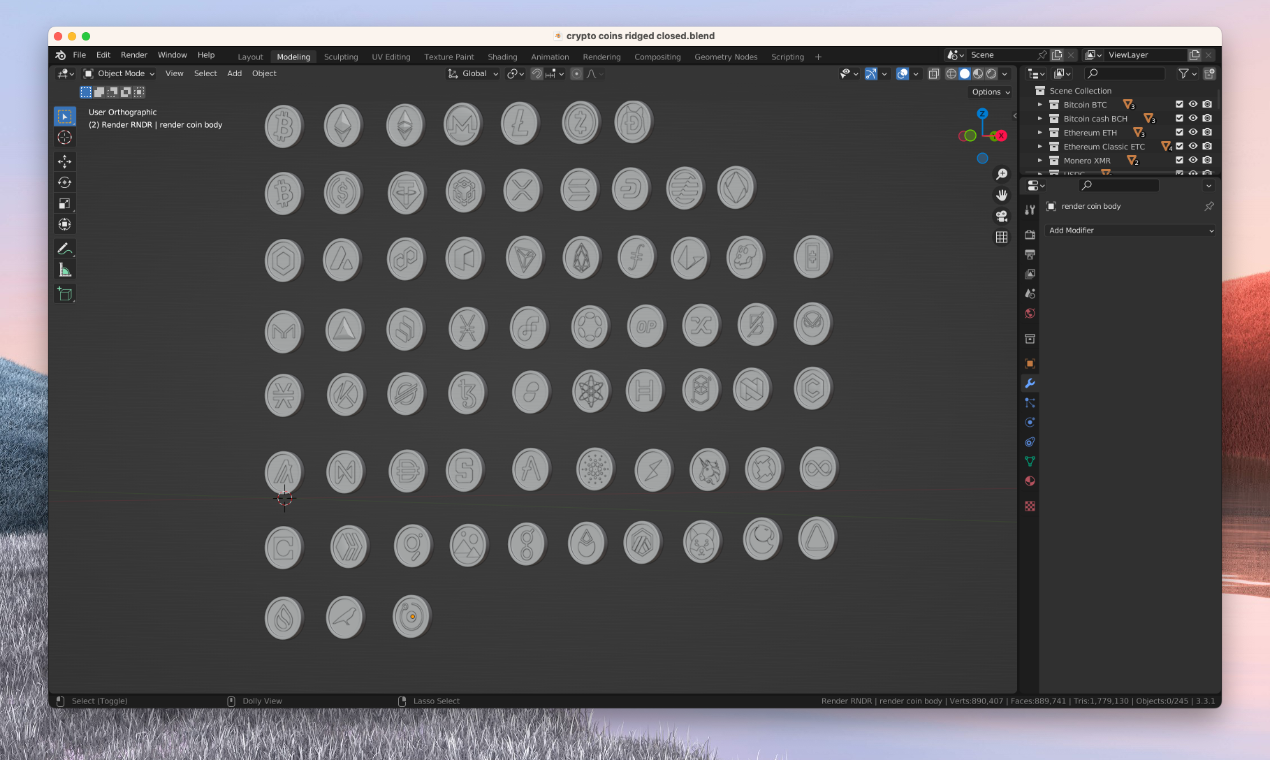Open the Render properties tab
The width and height of the screenshot is (1270, 760).
click(1030, 234)
